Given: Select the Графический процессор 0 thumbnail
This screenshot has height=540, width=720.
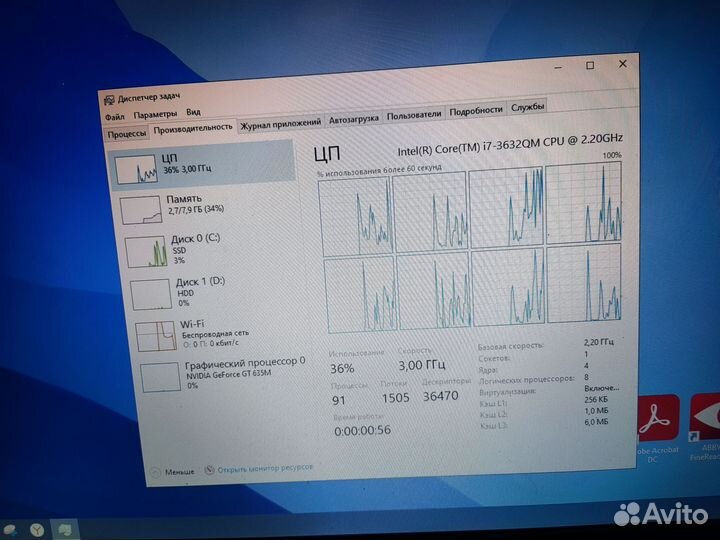Looking at the screenshot, I should [x=161, y=377].
